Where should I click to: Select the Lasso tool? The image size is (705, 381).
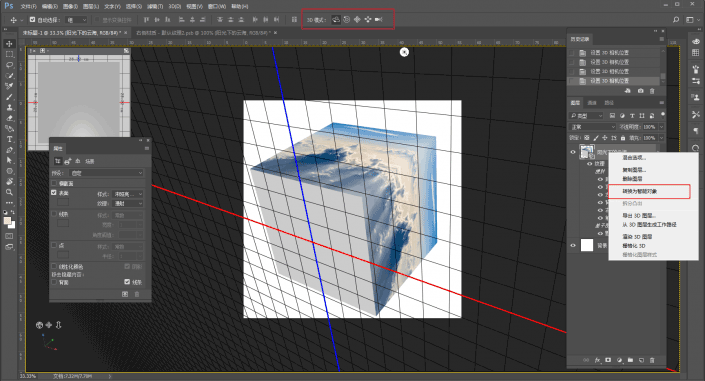pos(9,65)
